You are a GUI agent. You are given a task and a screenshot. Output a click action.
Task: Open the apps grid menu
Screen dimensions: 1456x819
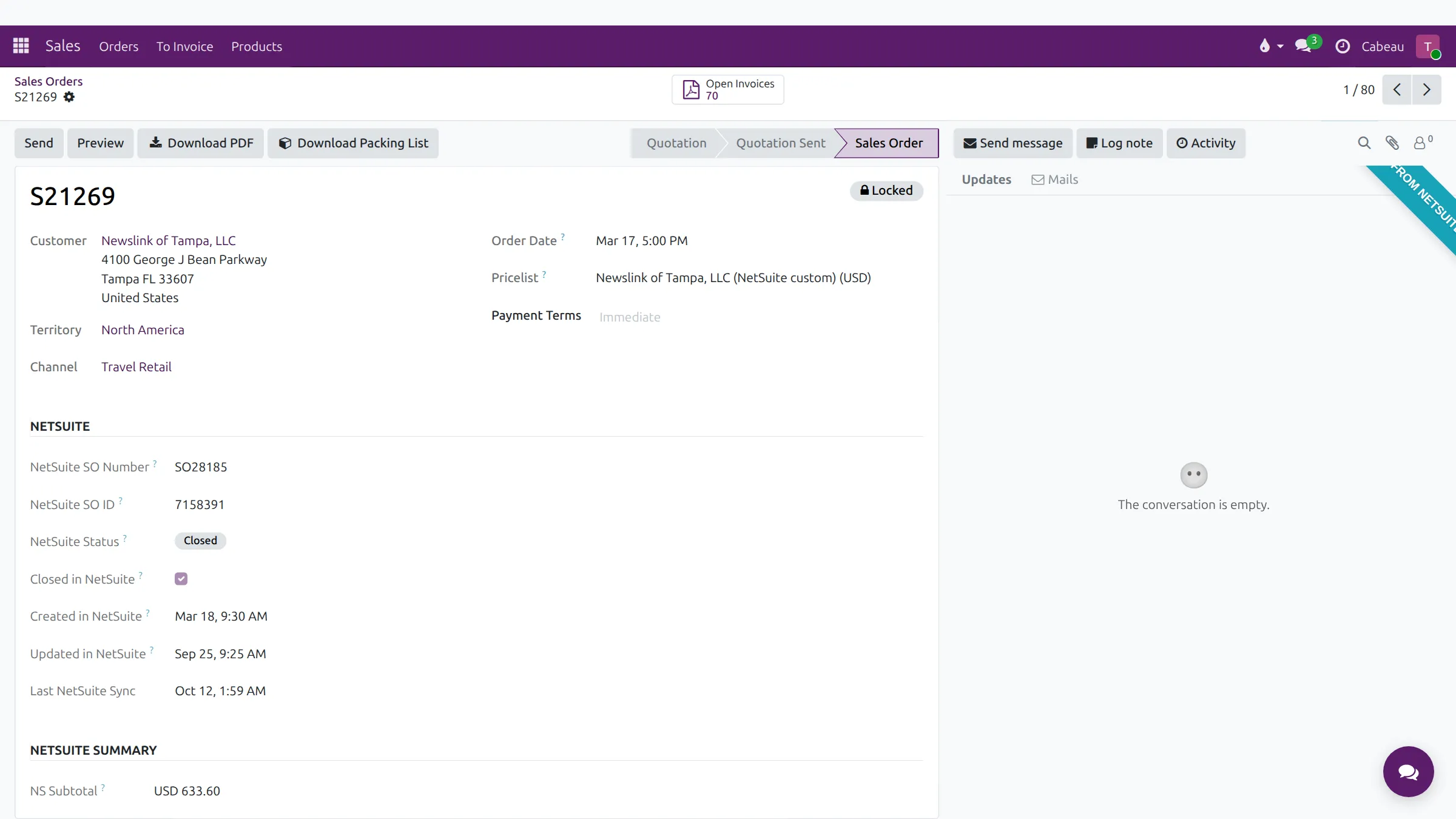tap(21, 45)
